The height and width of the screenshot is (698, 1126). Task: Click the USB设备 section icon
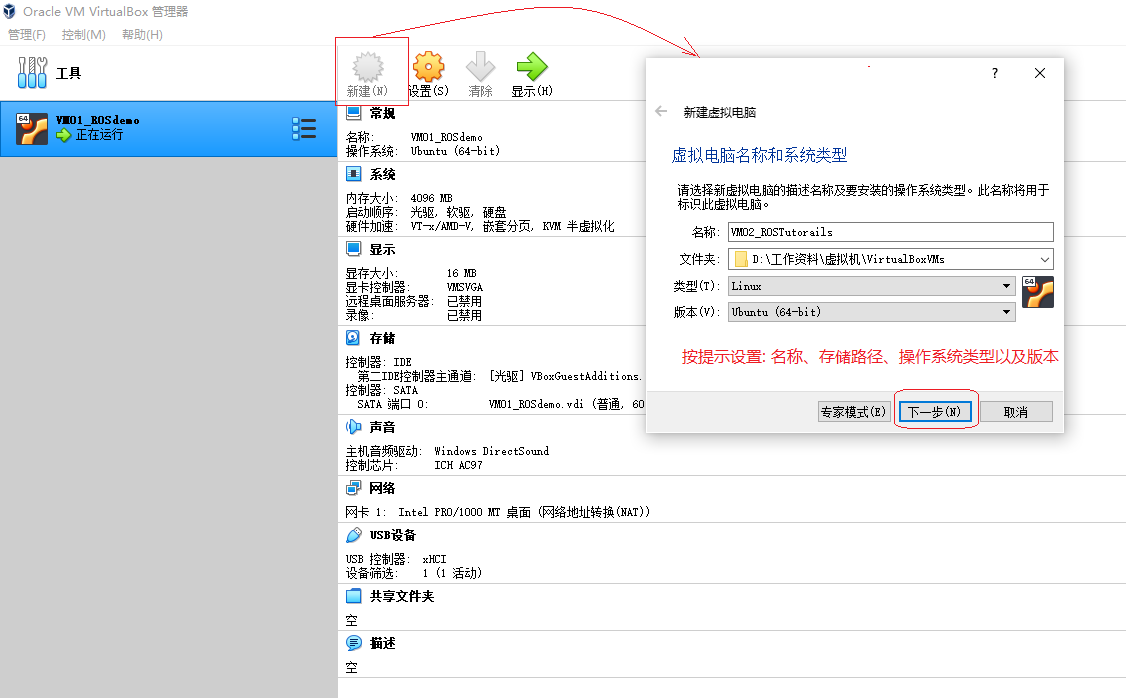point(353,535)
